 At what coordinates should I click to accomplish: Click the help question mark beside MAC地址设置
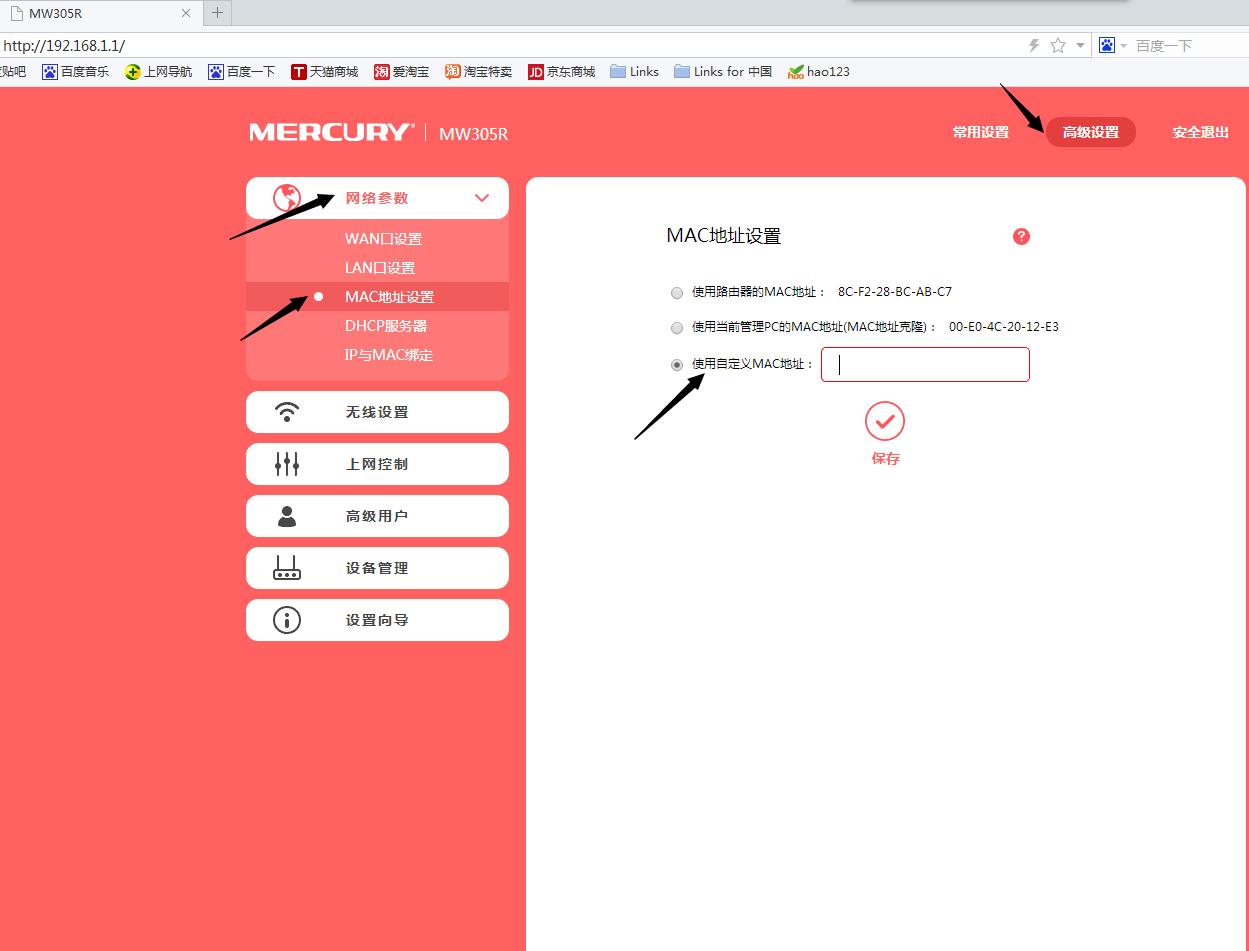click(x=1020, y=236)
